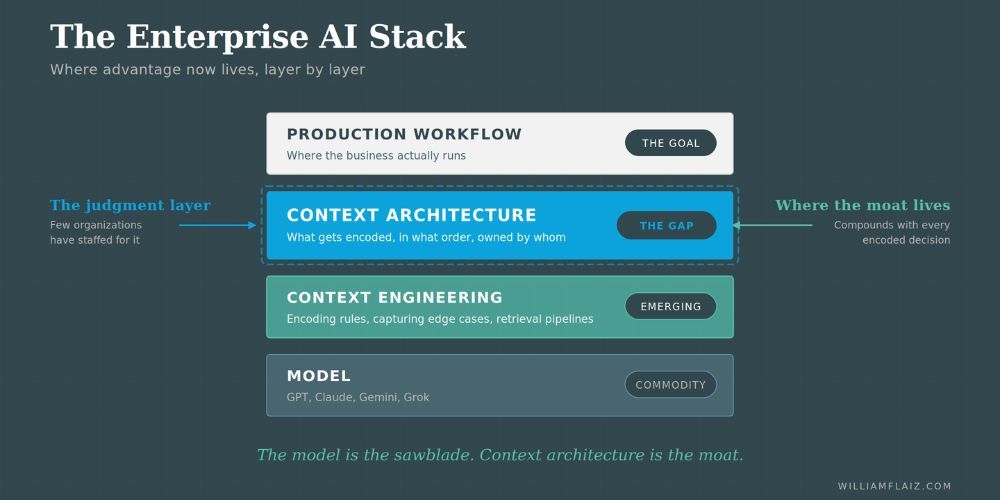This screenshot has height=500, width=1000.
Task: Click the italic sawblade quote at bottom
Action: (500, 455)
